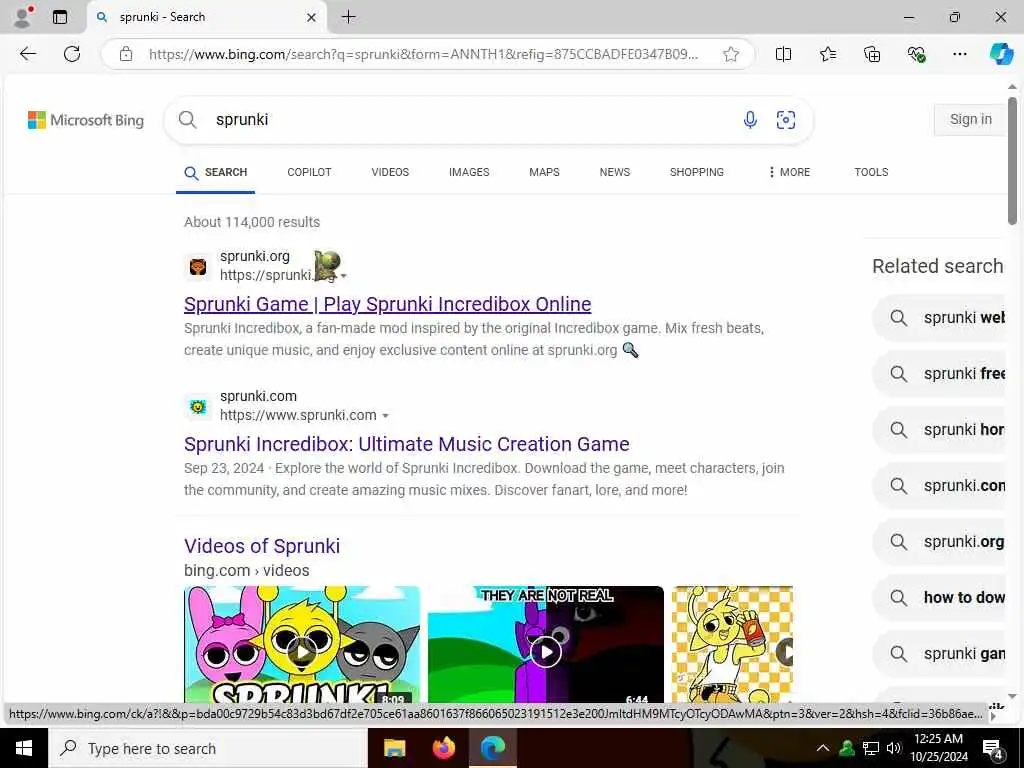Expand the sprunki.org URL dropdown arrow
This screenshot has width=1024, height=768.
click(344, 276)
